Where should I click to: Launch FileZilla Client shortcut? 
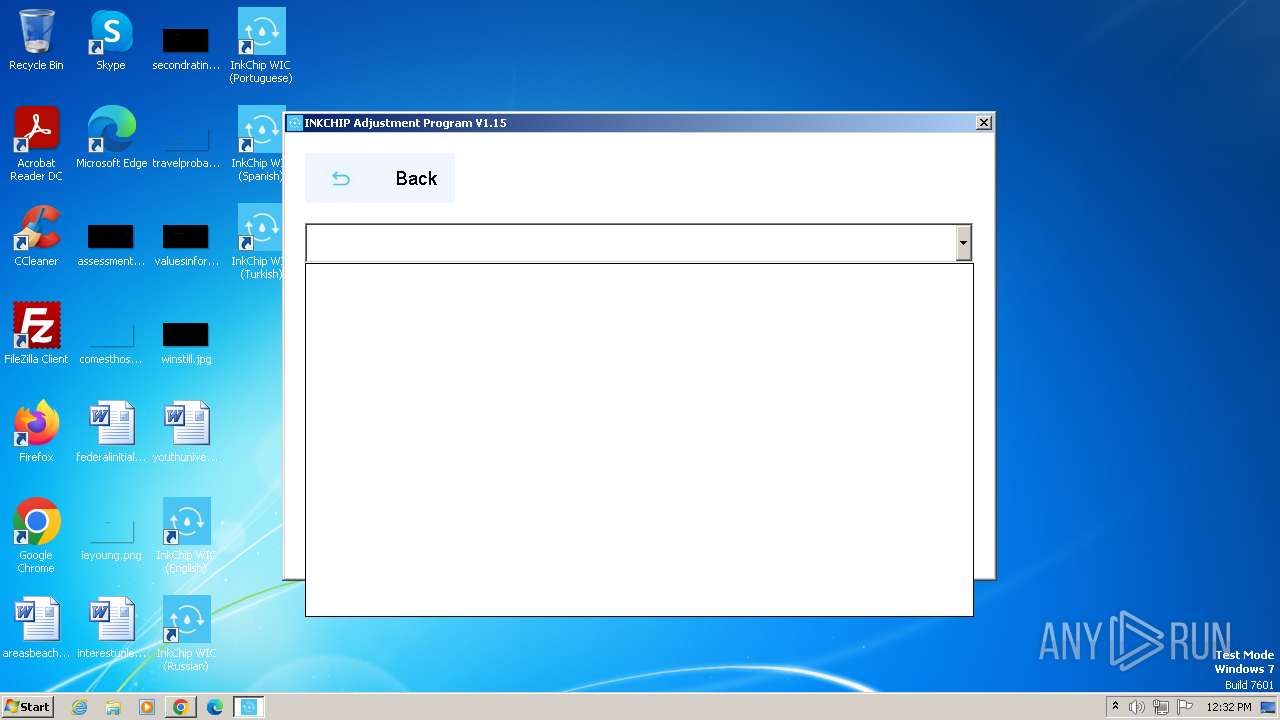(x=36, y=334)
